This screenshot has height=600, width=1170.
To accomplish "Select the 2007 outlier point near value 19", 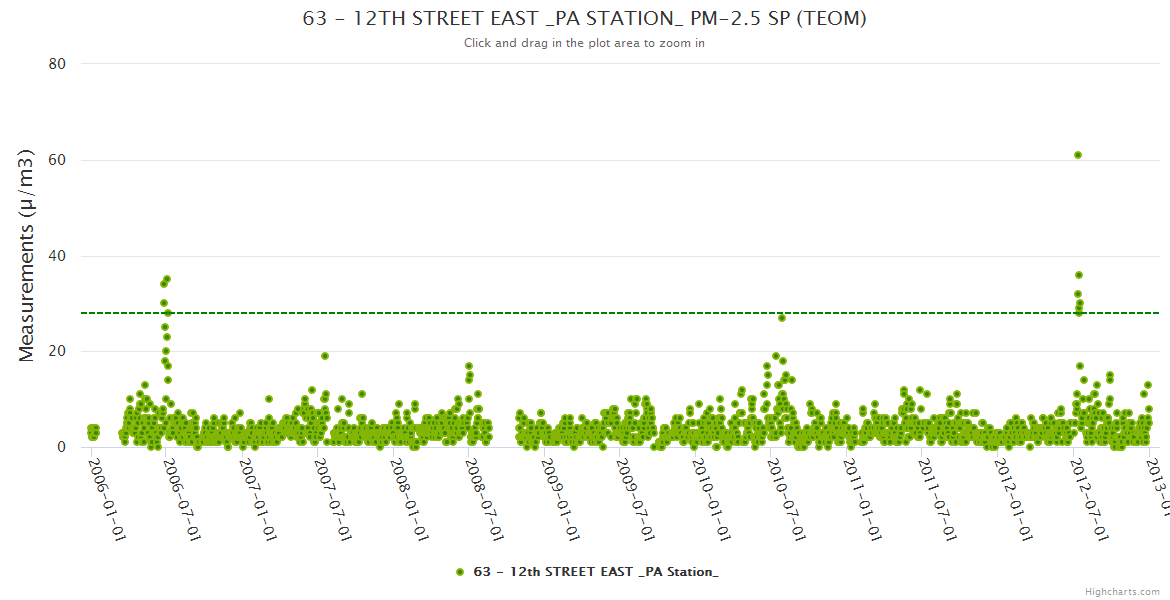I will click(x=325, y=356).
